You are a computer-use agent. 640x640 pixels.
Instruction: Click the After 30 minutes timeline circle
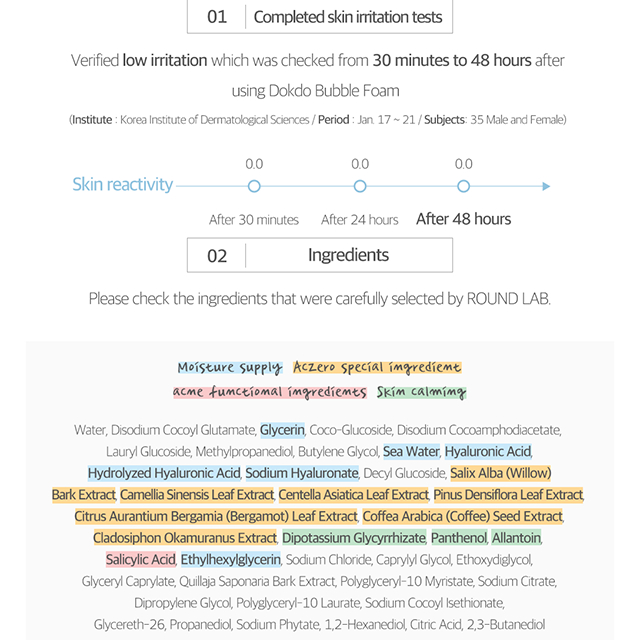click(x=254, y=186)
